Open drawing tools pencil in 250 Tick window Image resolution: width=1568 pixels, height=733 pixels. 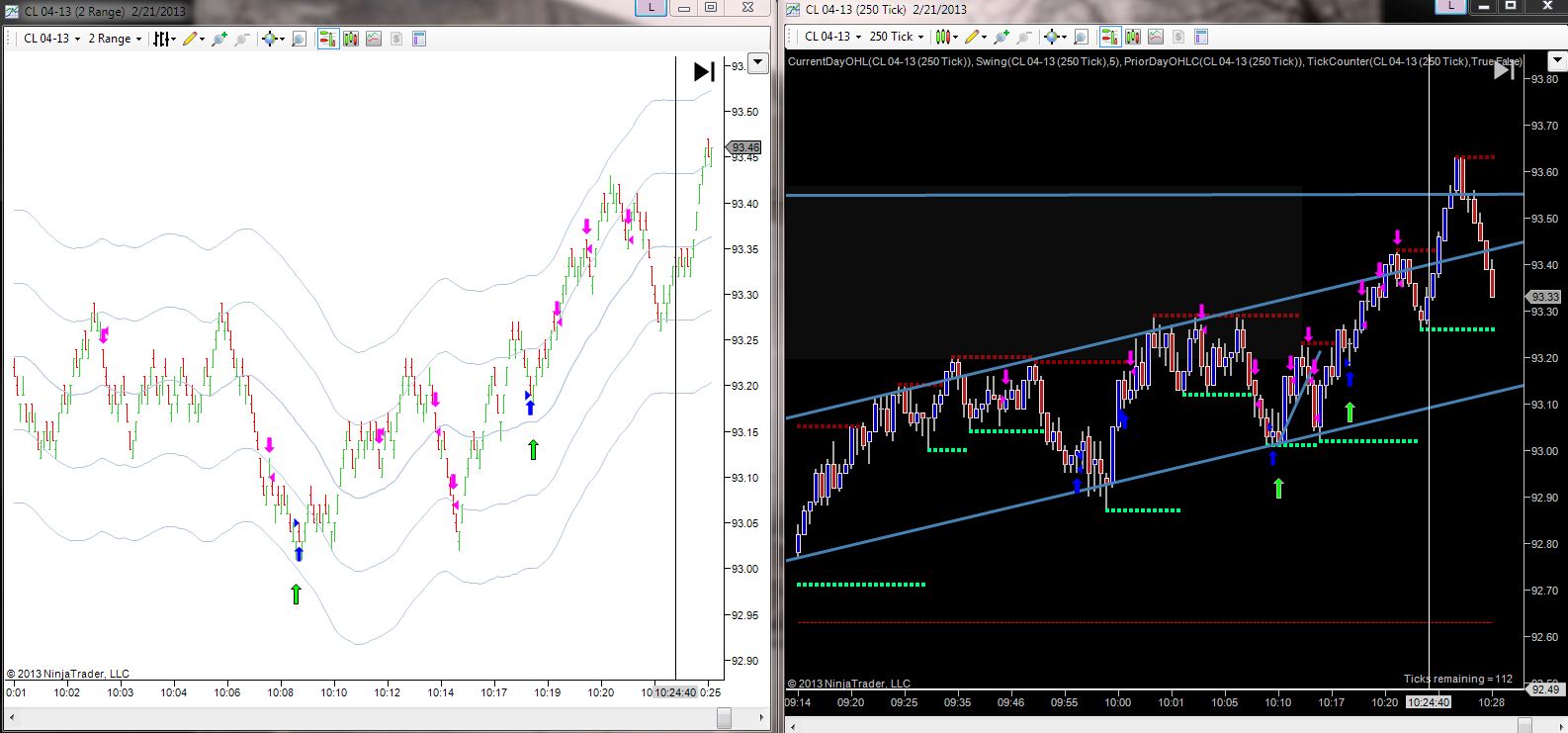[x=973, y=37]
